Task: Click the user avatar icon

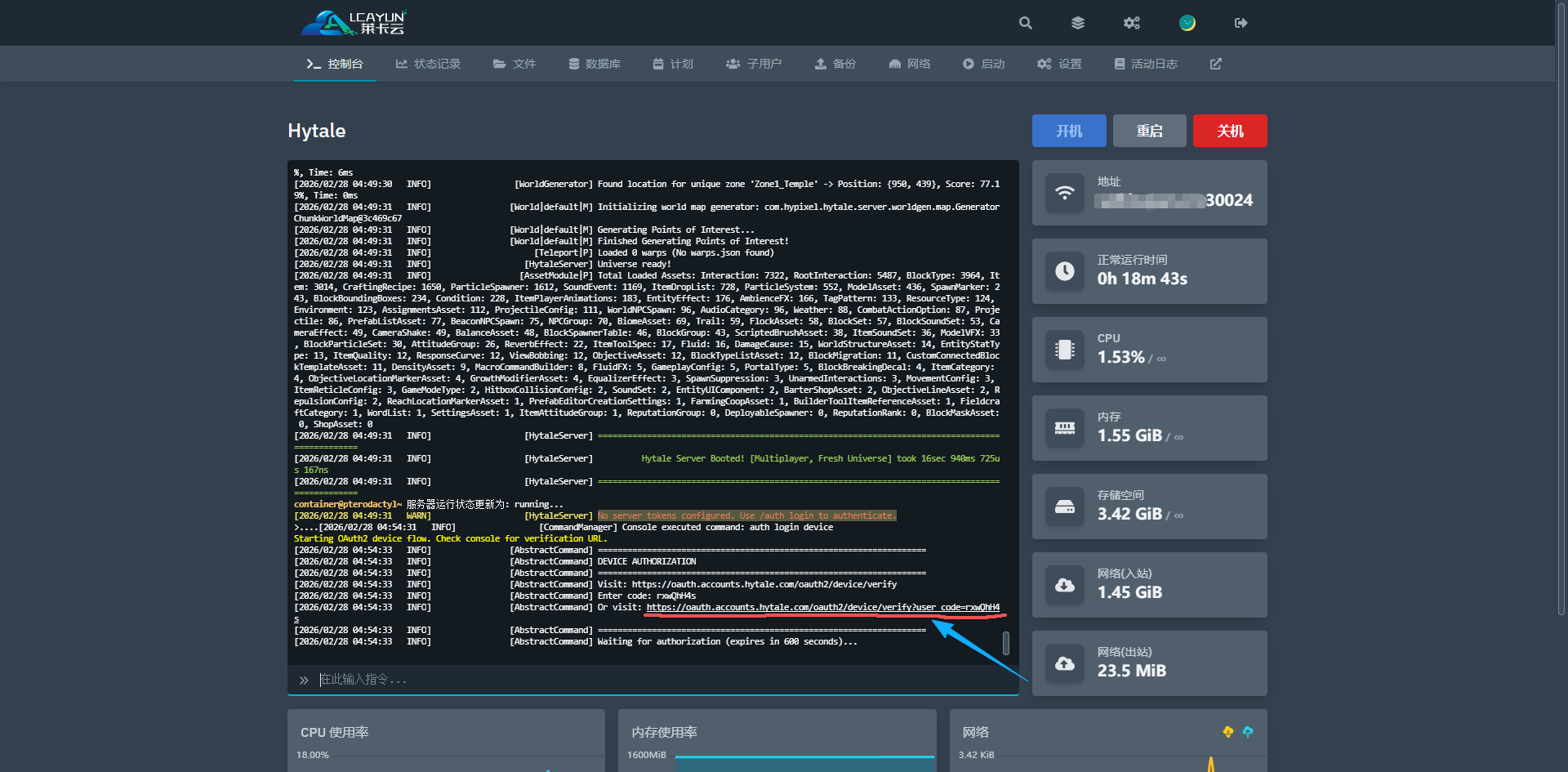Action: pyautogui.click(x=1187, y=23)
